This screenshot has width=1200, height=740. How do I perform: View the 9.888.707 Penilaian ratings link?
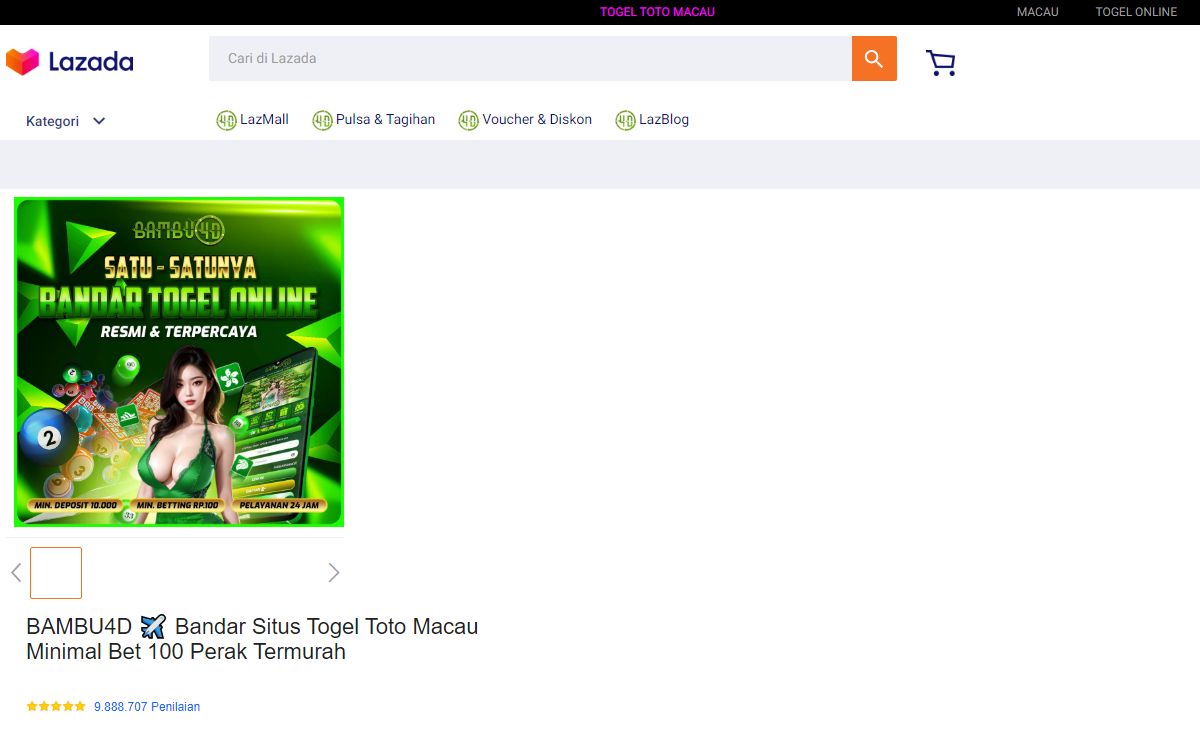point(147,707)
